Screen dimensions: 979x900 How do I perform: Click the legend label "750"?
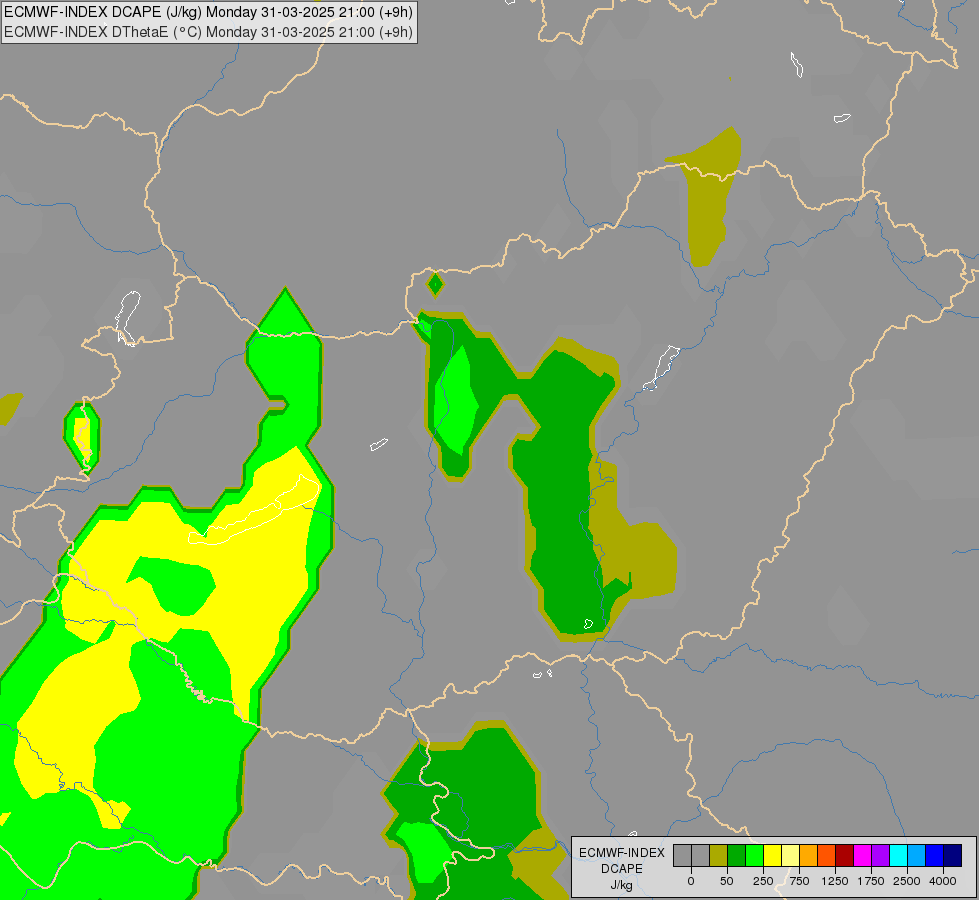pyautogui.click(x=799, y=881)
